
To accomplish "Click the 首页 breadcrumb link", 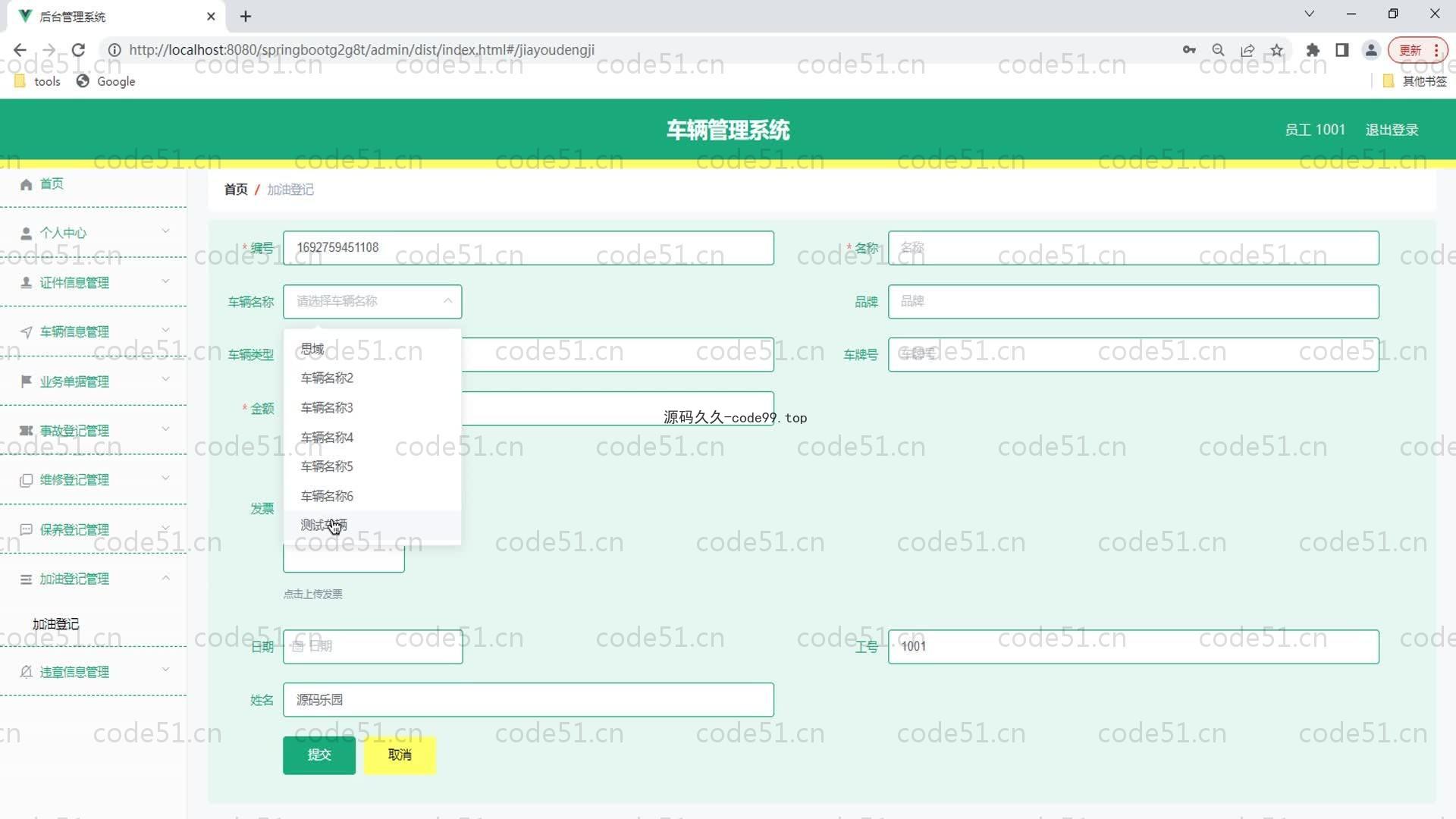I will [x=236, y=190].
